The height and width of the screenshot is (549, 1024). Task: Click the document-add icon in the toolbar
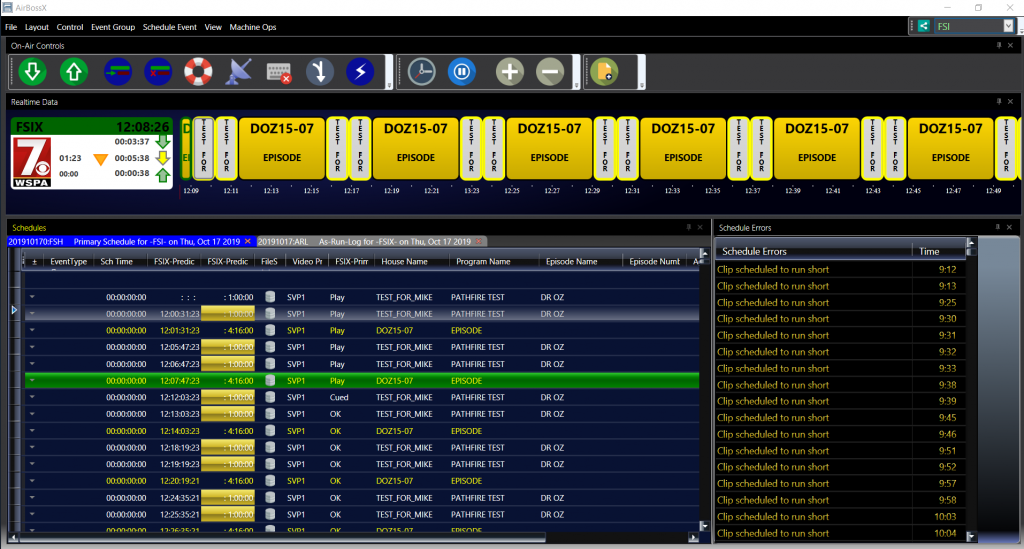point(603,72)
